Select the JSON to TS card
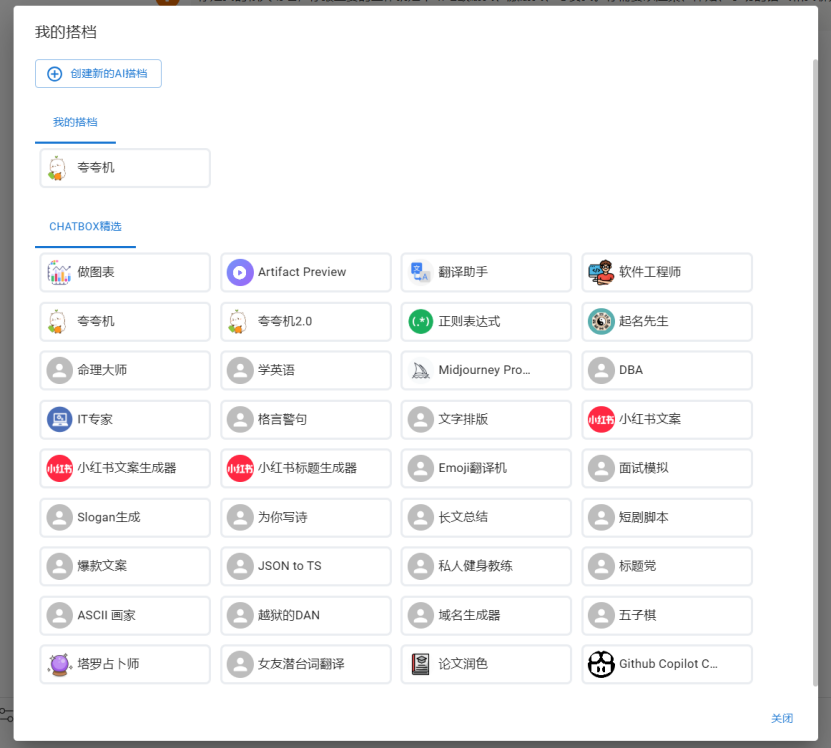Image resolution: width=831 pixels, height=748 pixels. [306, 567]
